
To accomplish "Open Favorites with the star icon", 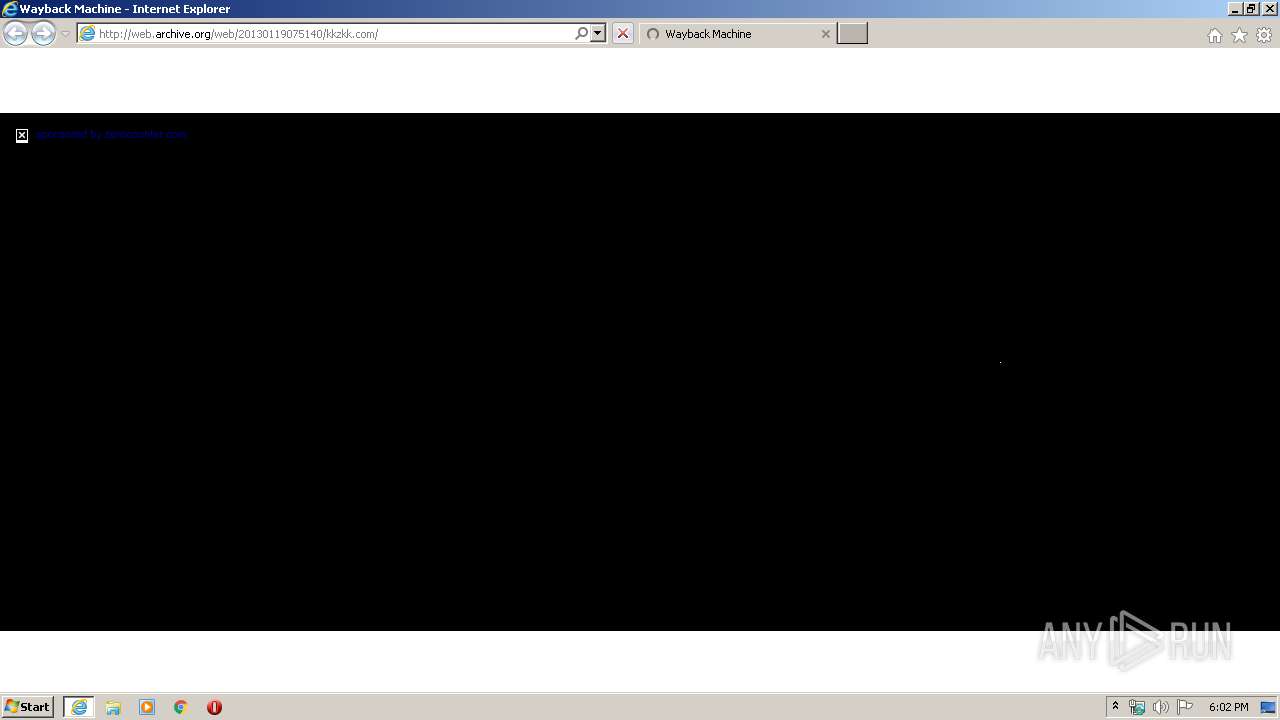I will (x=1239, y=35).
